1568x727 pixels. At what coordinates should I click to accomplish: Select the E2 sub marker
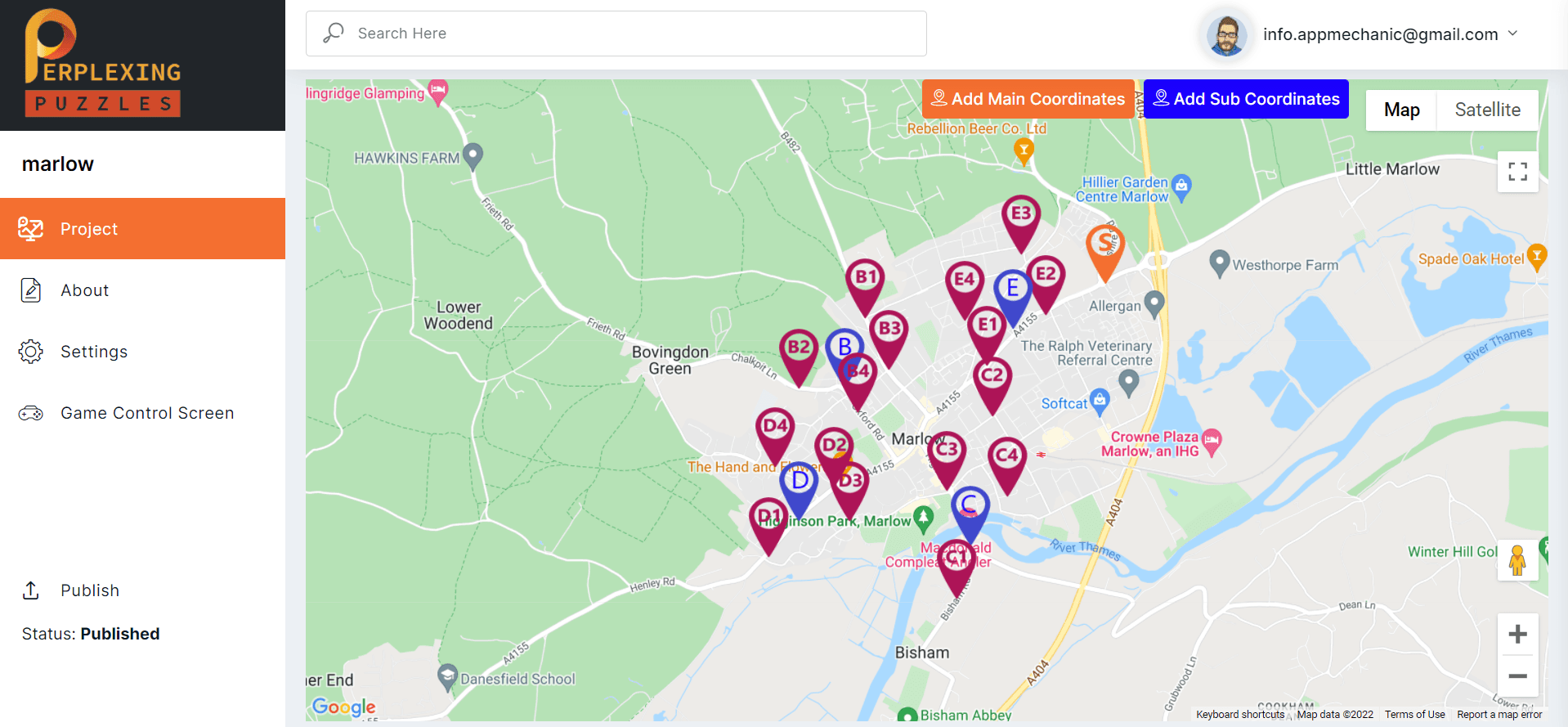click(x=1046, y=283)
